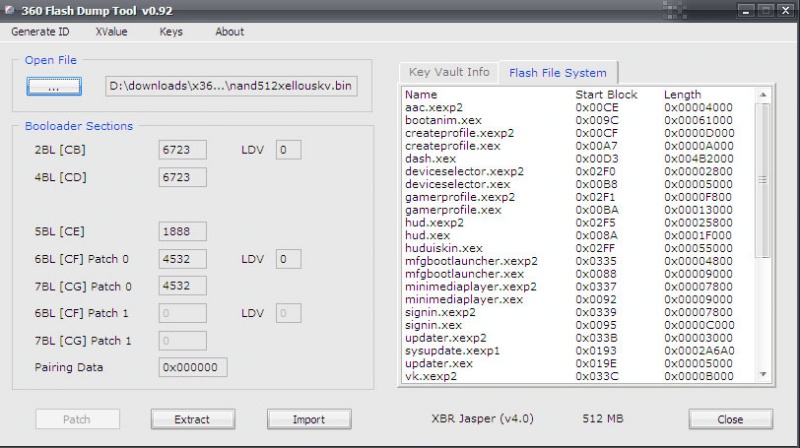This screenshot has width=800, height=448.
Task: Select the updater.xexp2 row
Action: click(578, 338)
